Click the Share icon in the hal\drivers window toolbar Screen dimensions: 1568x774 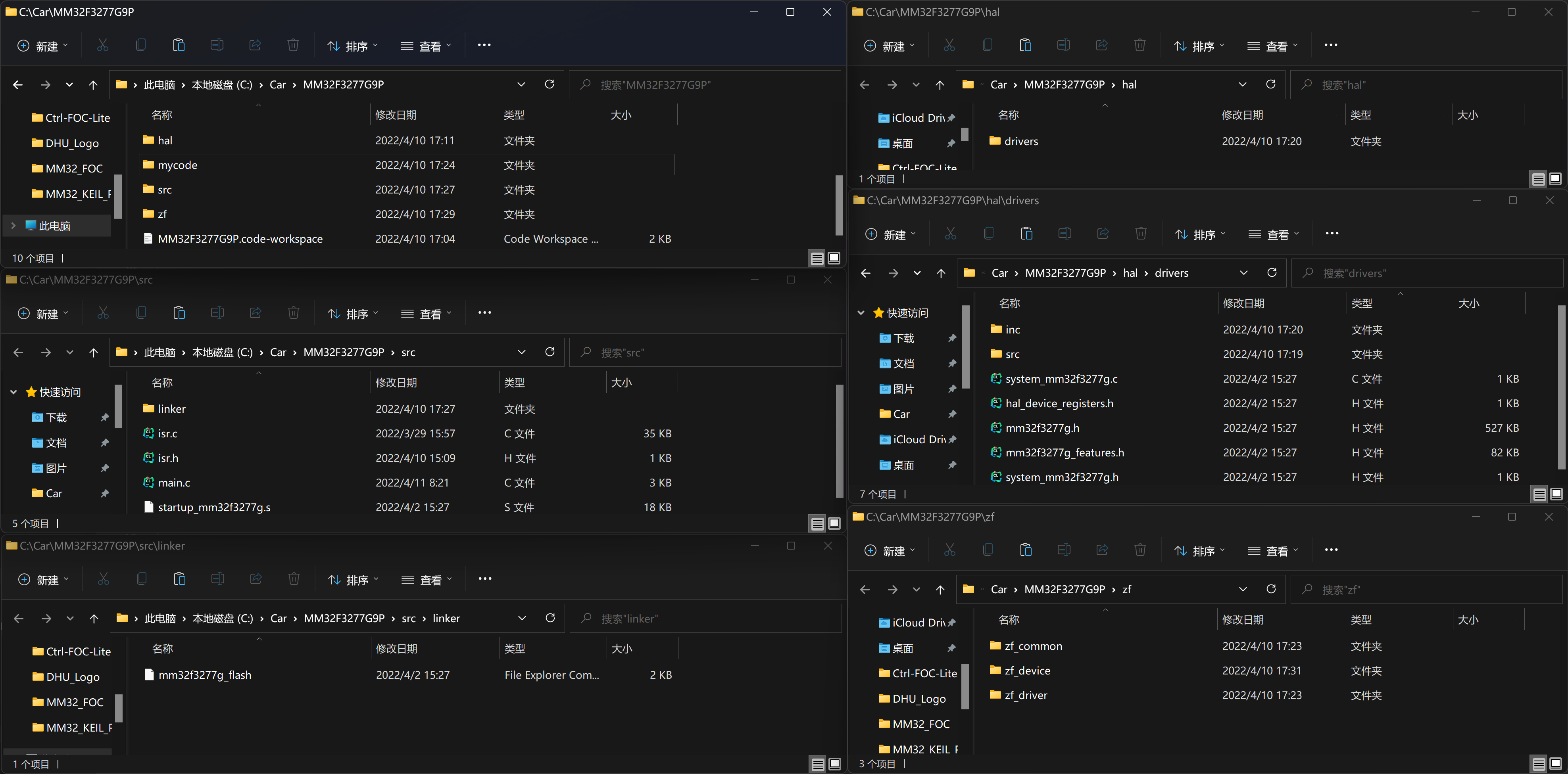(1103, 234)
